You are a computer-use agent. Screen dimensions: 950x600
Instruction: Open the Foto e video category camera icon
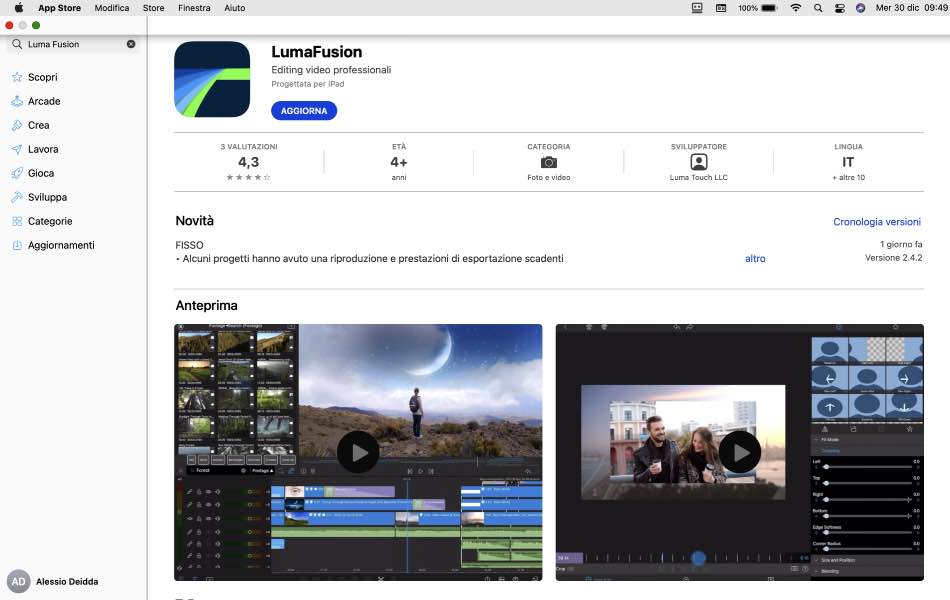[x=549, y=162]
